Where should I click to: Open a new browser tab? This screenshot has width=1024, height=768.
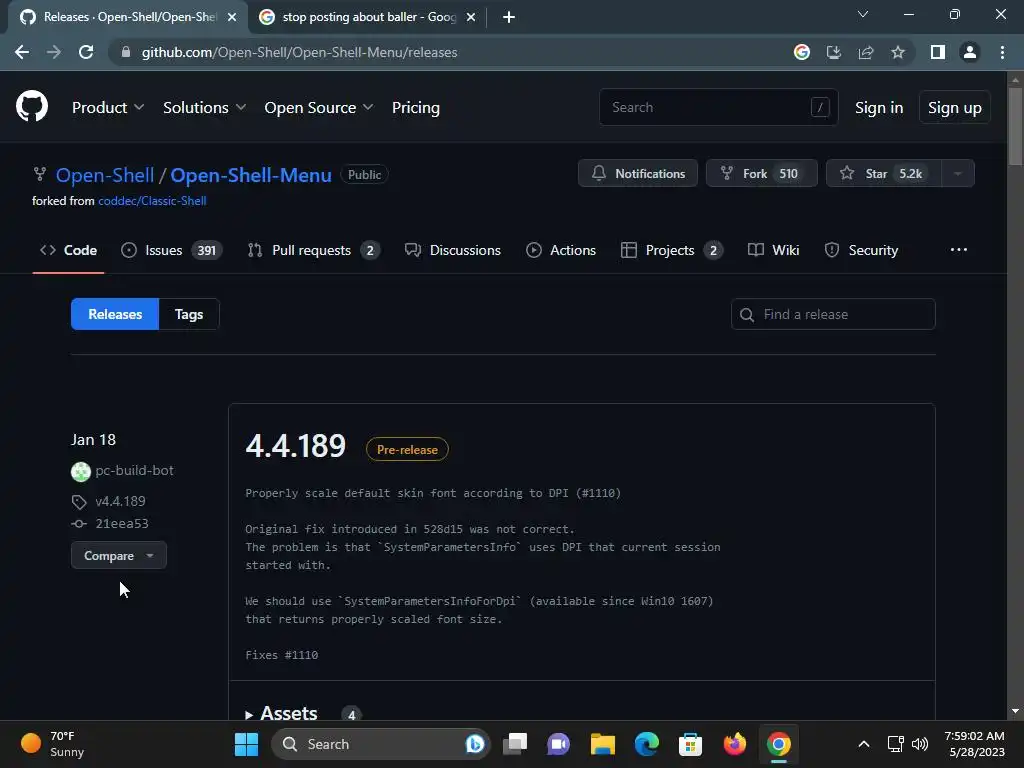click(x=509, y=17)
